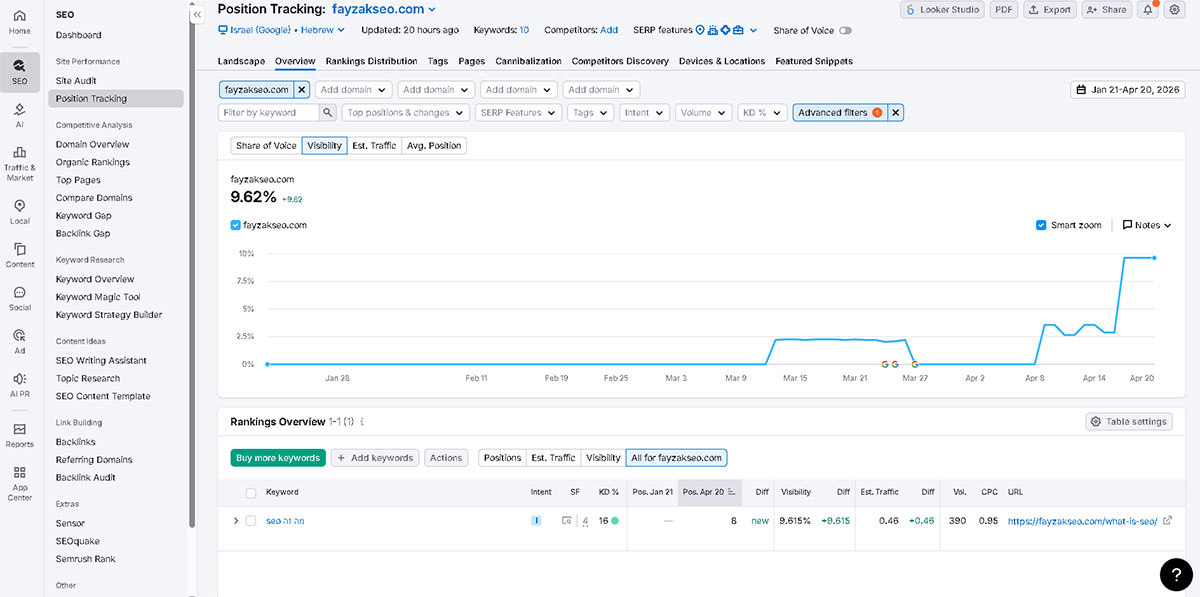Open Intent filter dropdown
The width and height of the screenshot is (1200, 597).
pos(645,113)
